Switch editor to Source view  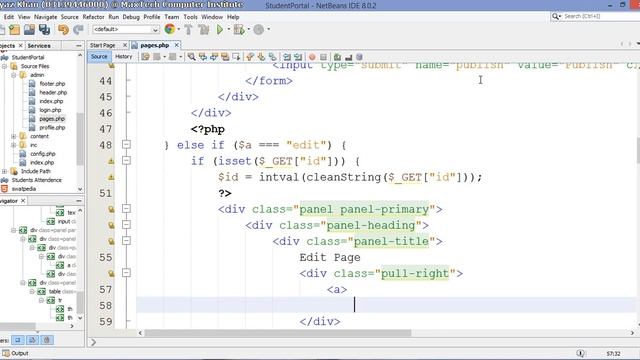(x=99, y=57)
